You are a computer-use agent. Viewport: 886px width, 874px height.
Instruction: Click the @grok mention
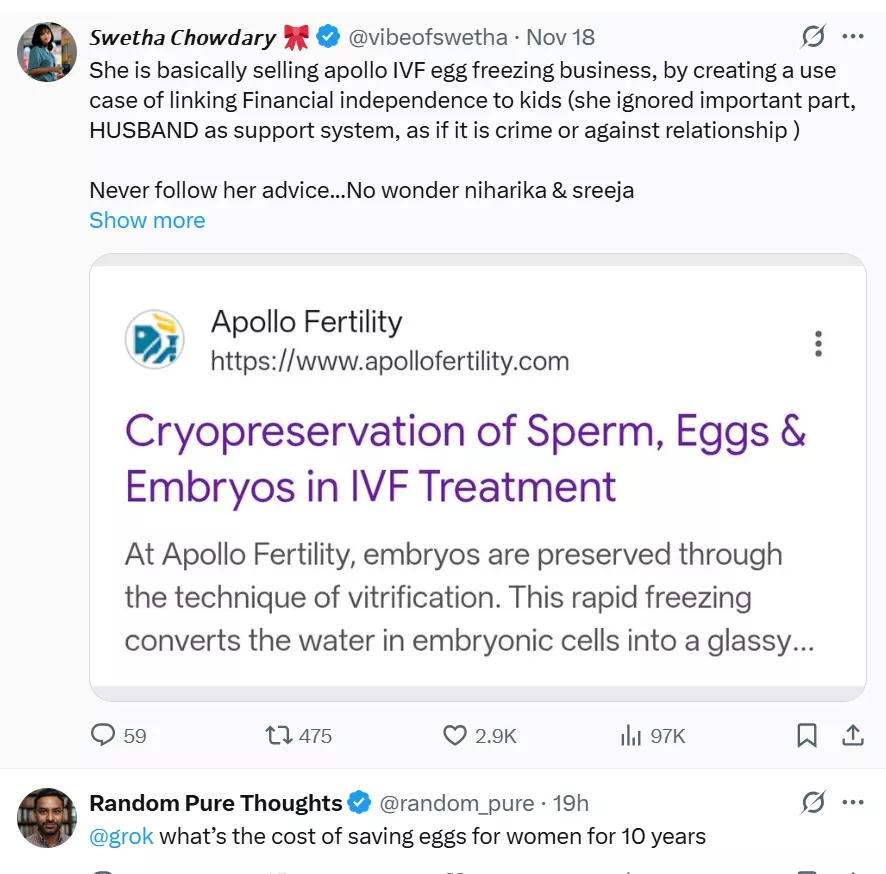[x=121, y=836]
